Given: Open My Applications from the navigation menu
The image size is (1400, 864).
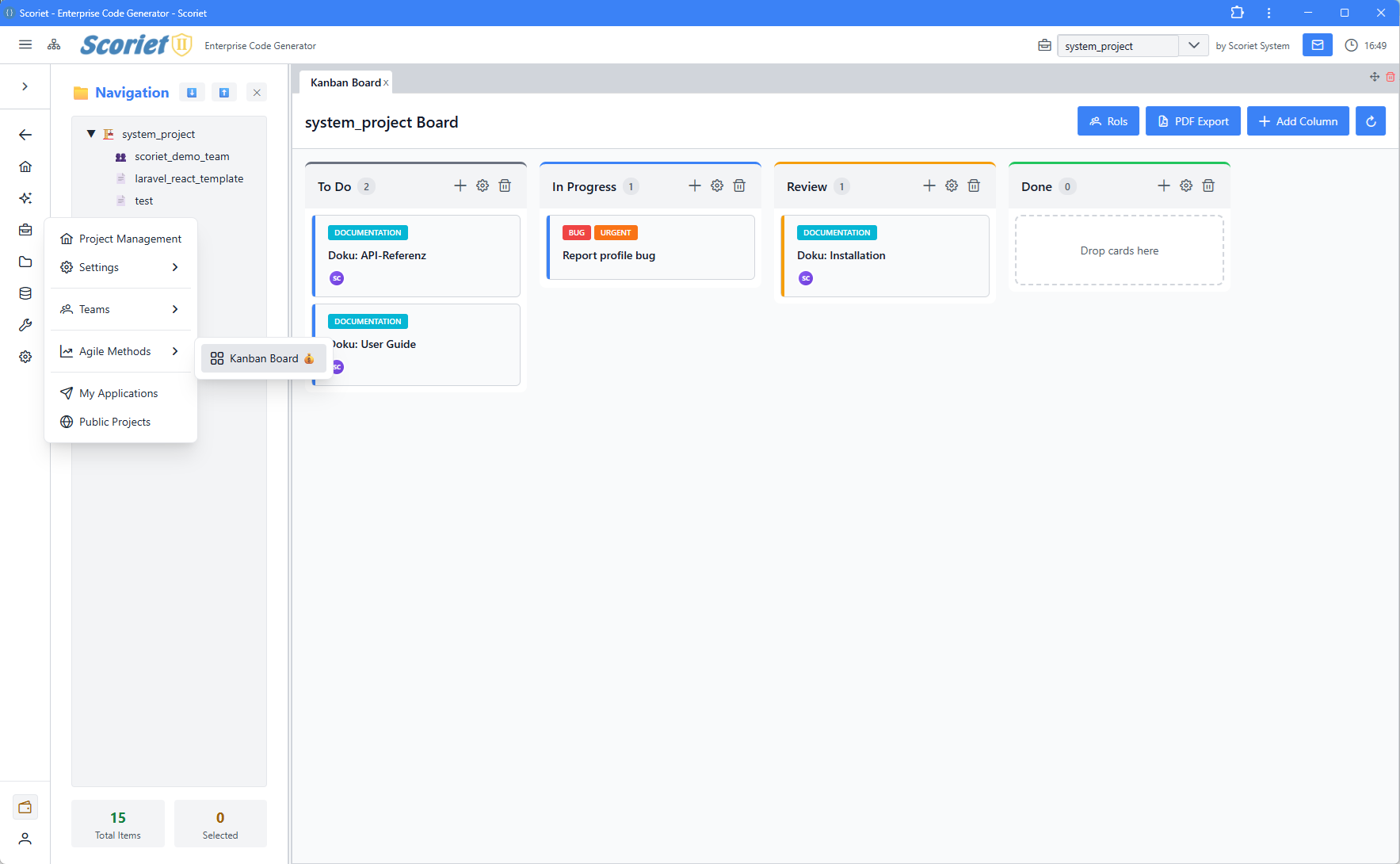Looking at the screenshot, I should (x=119, y=393).
